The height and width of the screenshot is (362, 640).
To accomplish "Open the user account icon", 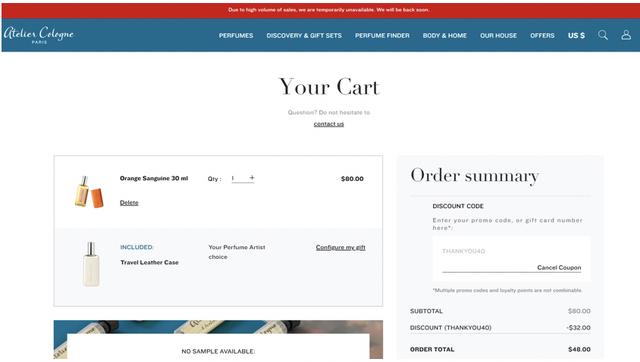I will [626, 35].
